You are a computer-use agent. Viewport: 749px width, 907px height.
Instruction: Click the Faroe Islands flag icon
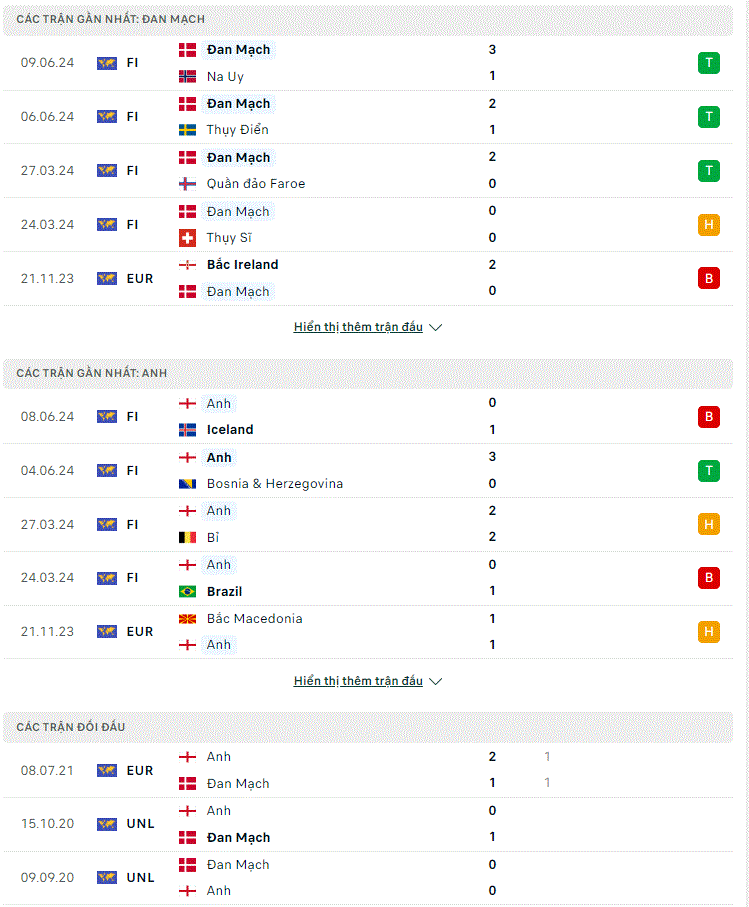(187, 184)
